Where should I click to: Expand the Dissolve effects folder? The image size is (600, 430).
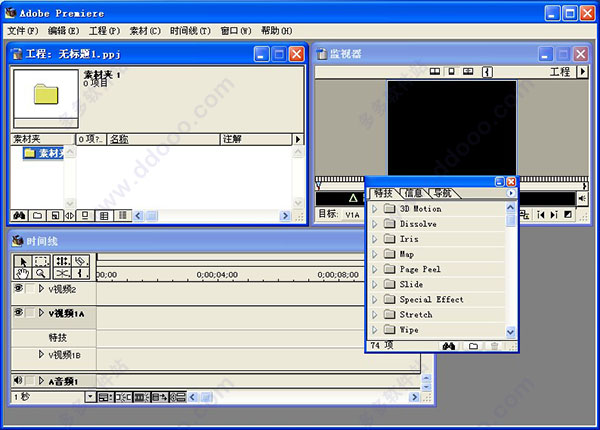point(375,224)
